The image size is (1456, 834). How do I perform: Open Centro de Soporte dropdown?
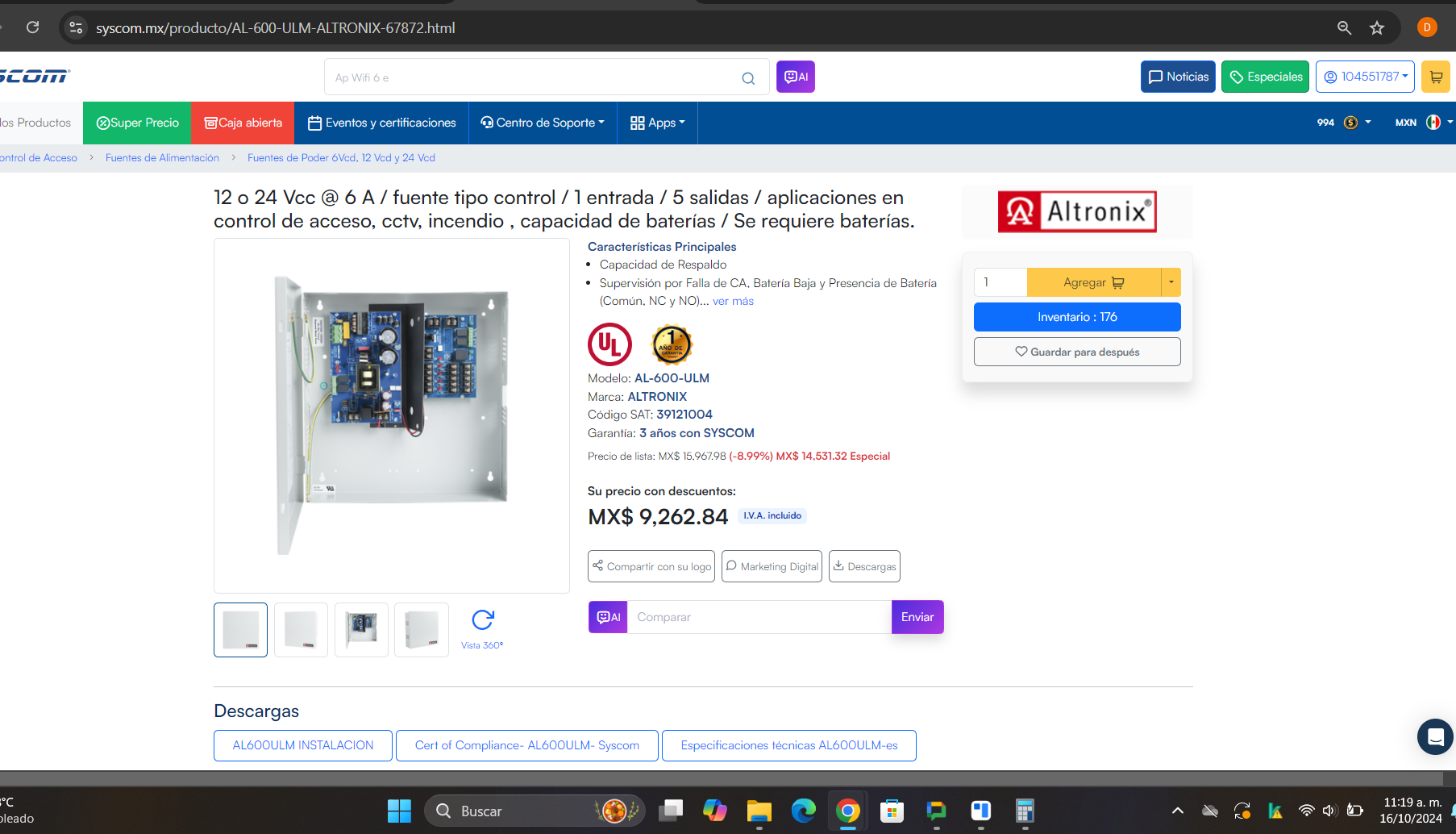(543, 123)
